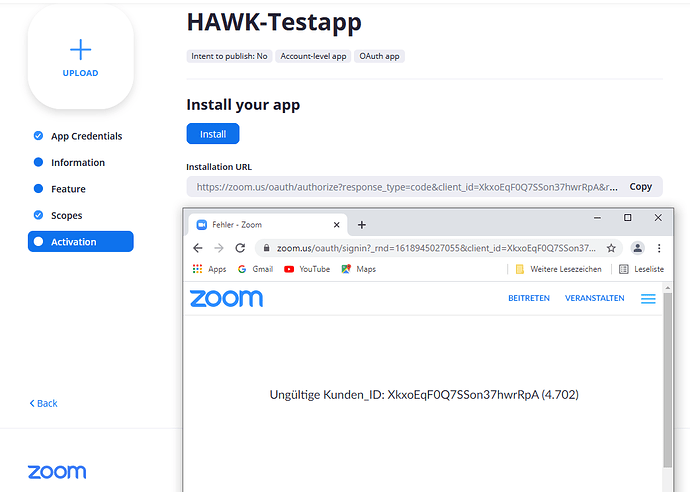Image resolution: width=690 pixels, height=492 pixels.
Task: Click the BEITRETEN link
Action: tap(529, 298)
